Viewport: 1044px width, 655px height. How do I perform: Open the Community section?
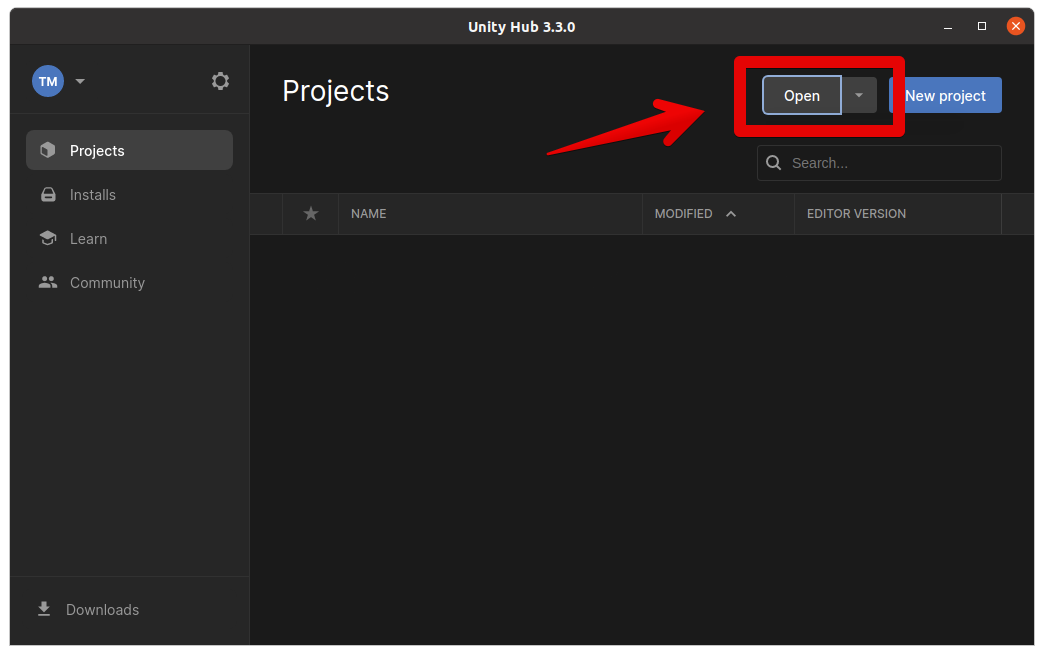[129, 282]
